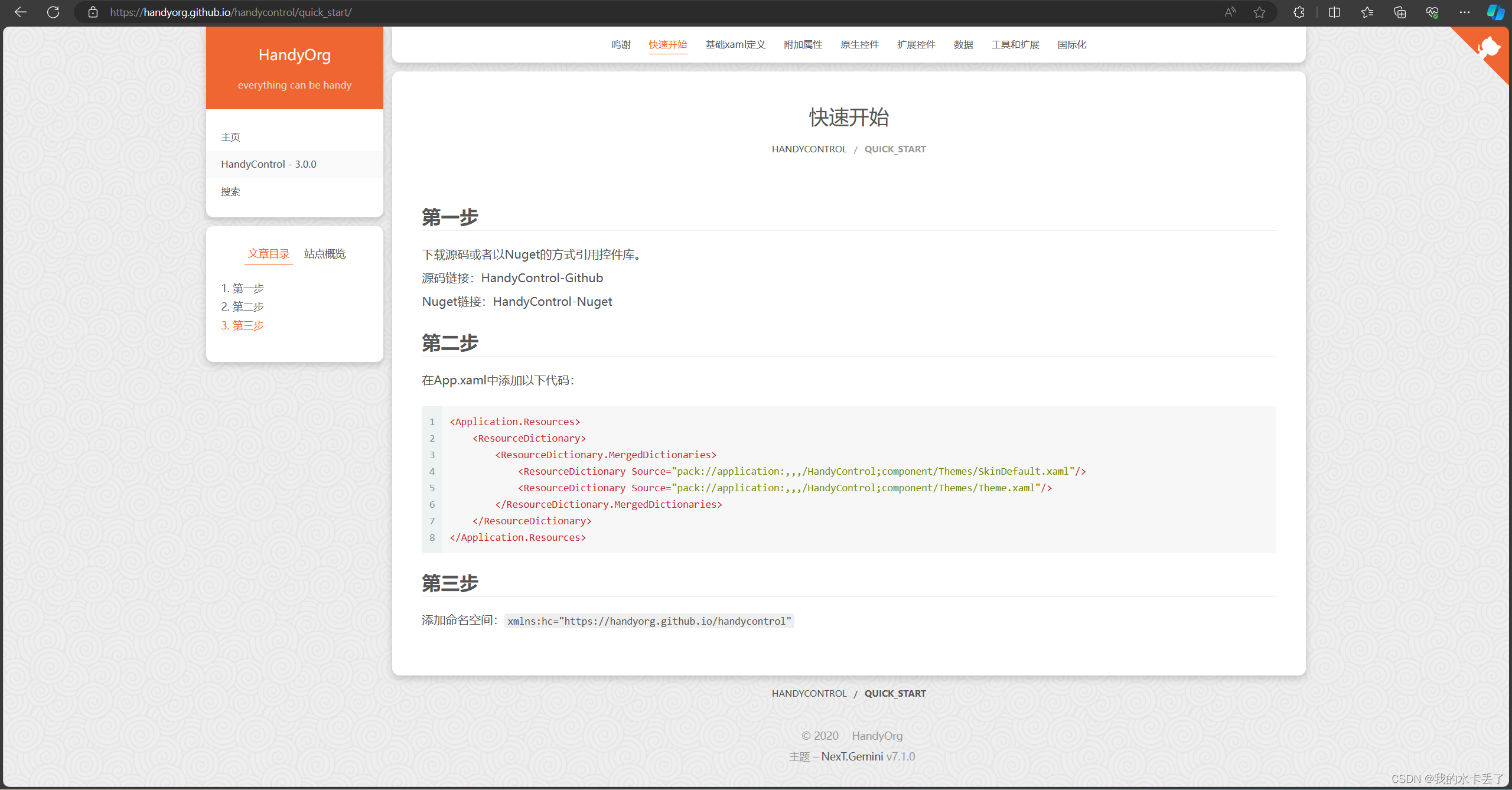The width and height of the screenshot is (1512, 790).
Task: Switch to 站点概览 sidebar tab
Action: click(x=325, y=254)
